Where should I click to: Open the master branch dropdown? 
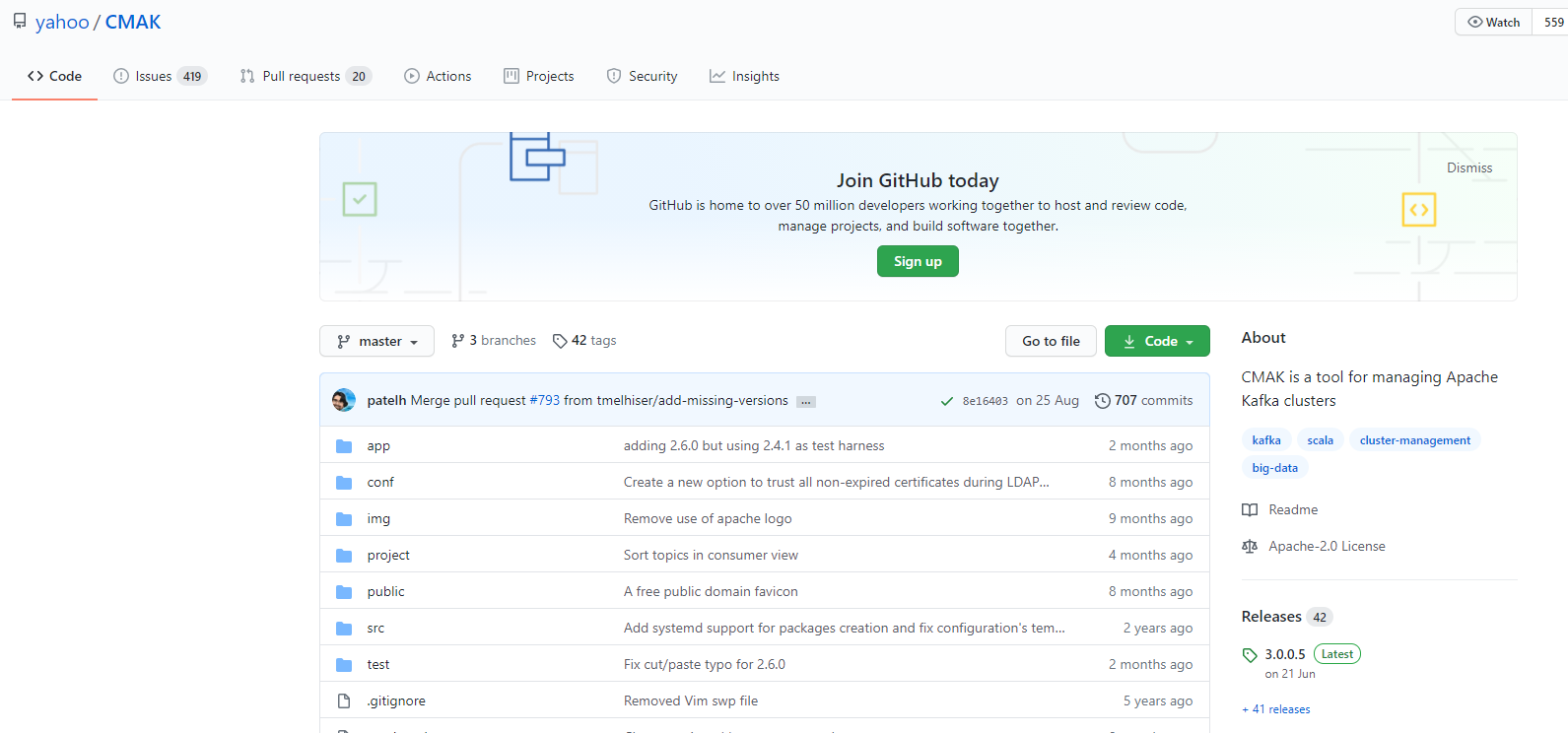(x=376, y=341)
